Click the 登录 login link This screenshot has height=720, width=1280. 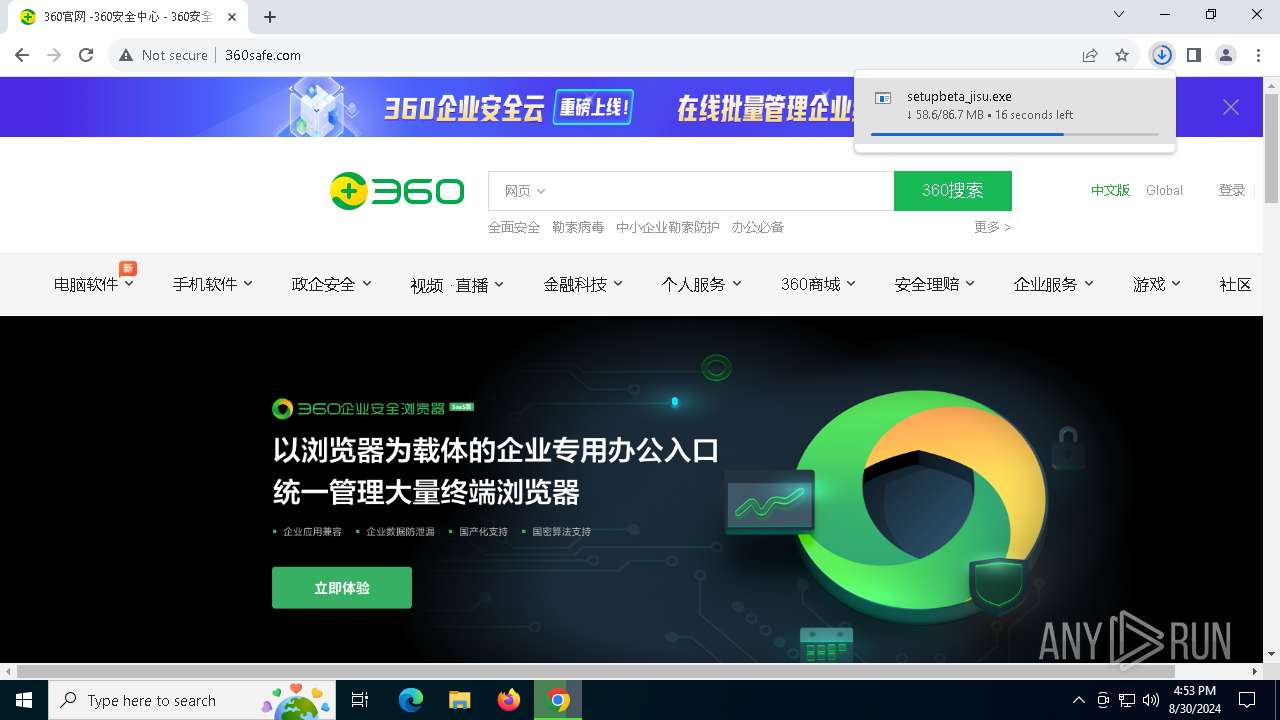pyautogui.click(x=1232, y=190)
